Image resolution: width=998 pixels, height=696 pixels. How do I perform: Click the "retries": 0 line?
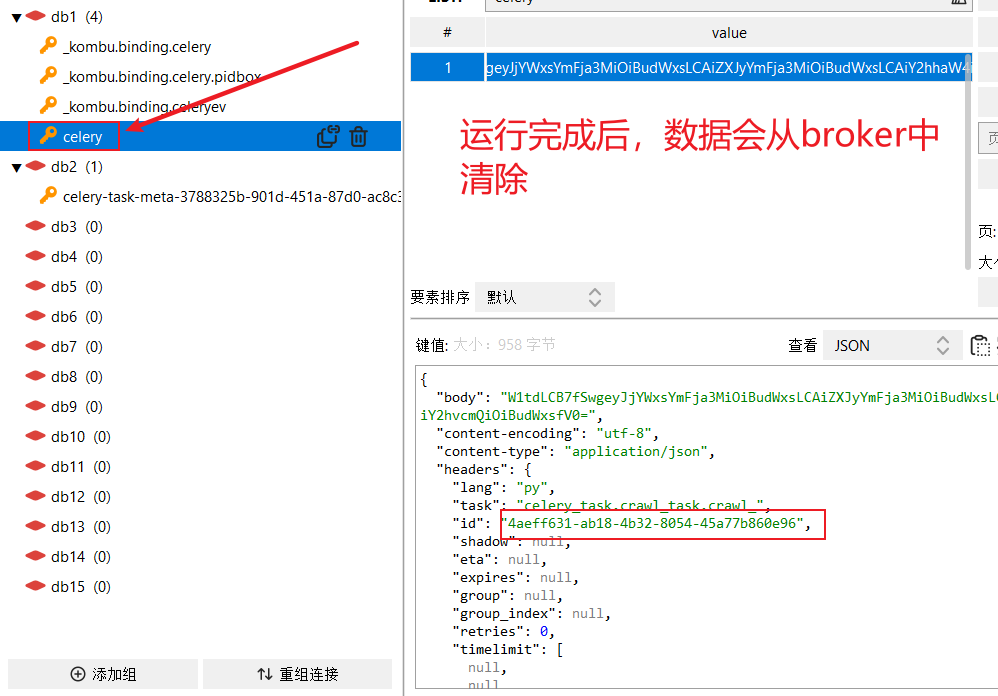503,632
